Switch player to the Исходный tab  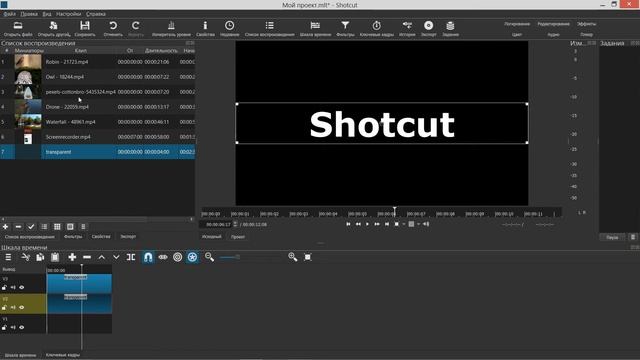click(211, 237)
